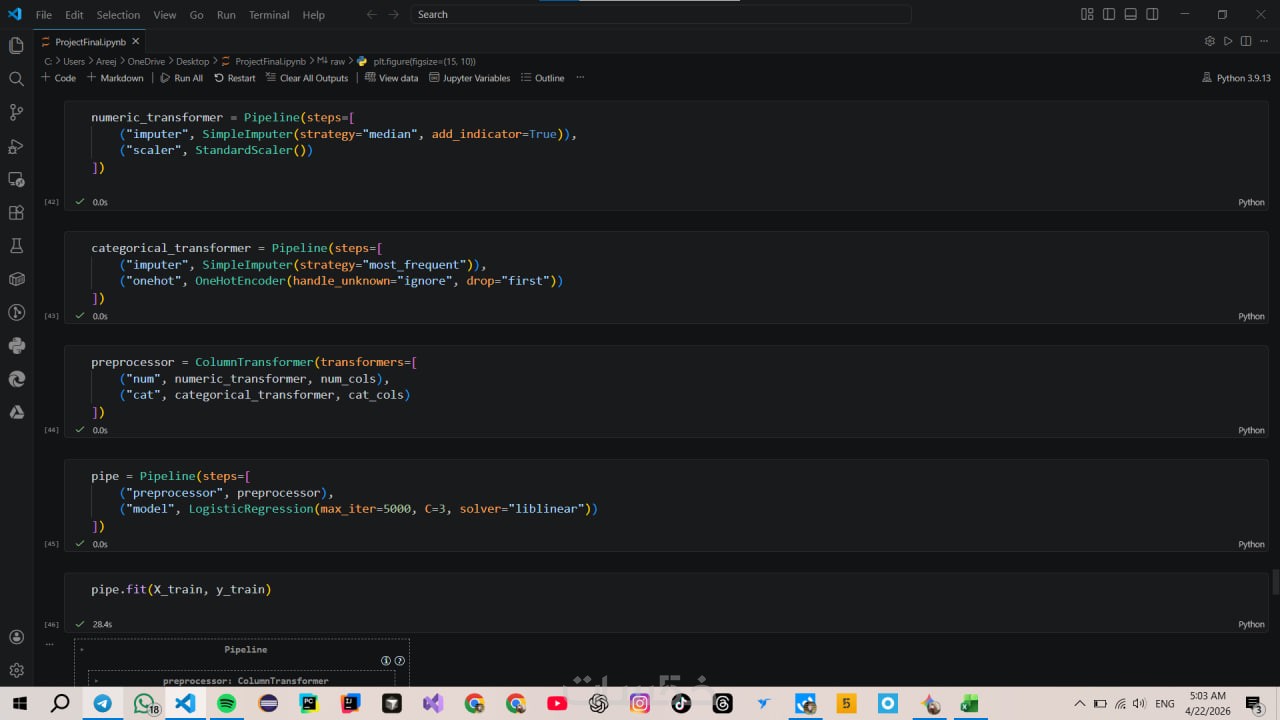Click the question mark icon on the Pipeline output
1280x720 pixels.
pos(399,661)
